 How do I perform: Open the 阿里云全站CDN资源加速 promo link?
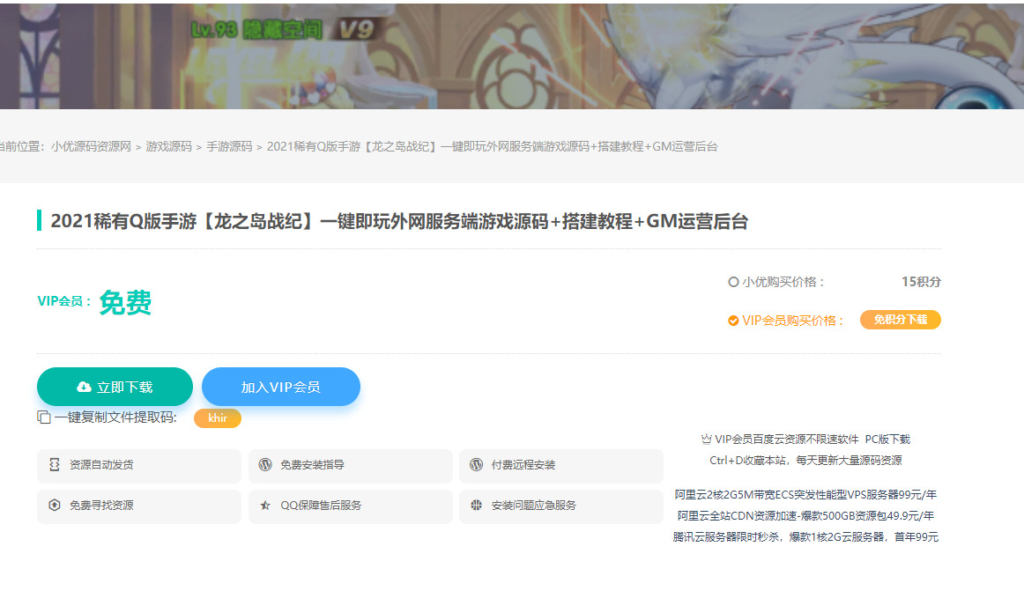[x=805, y=515]
